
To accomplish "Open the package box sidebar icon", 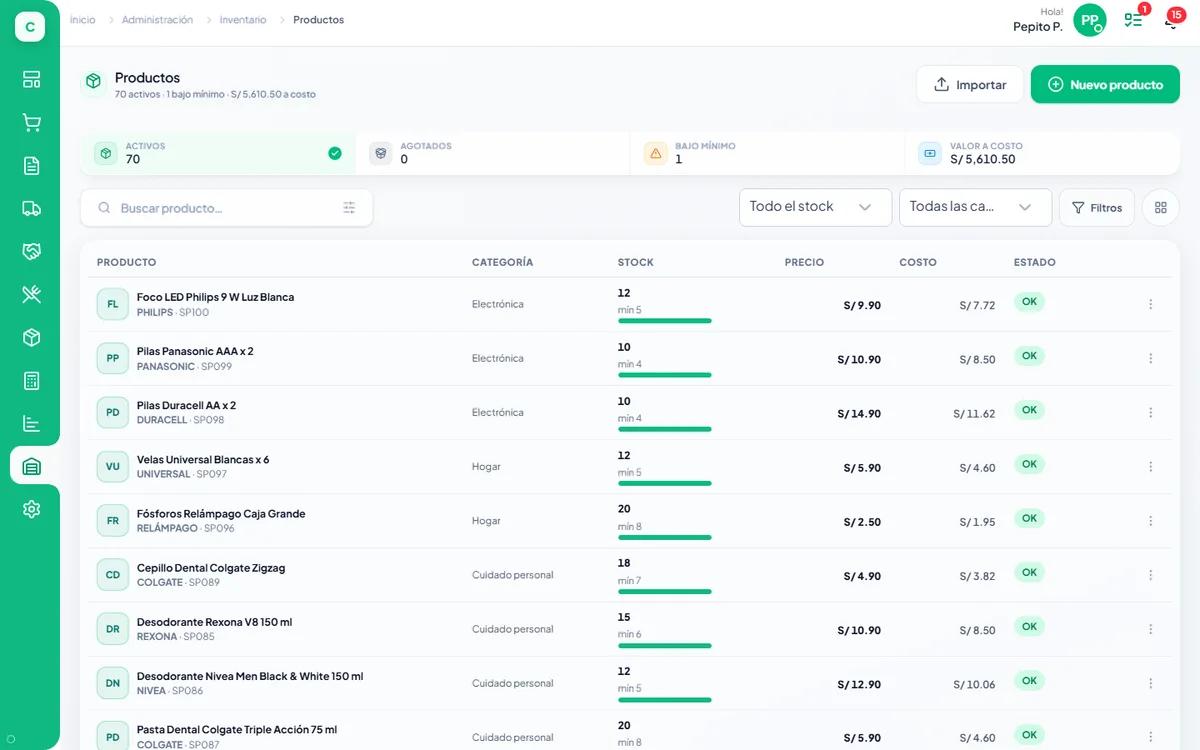I will tap(31, 338).
